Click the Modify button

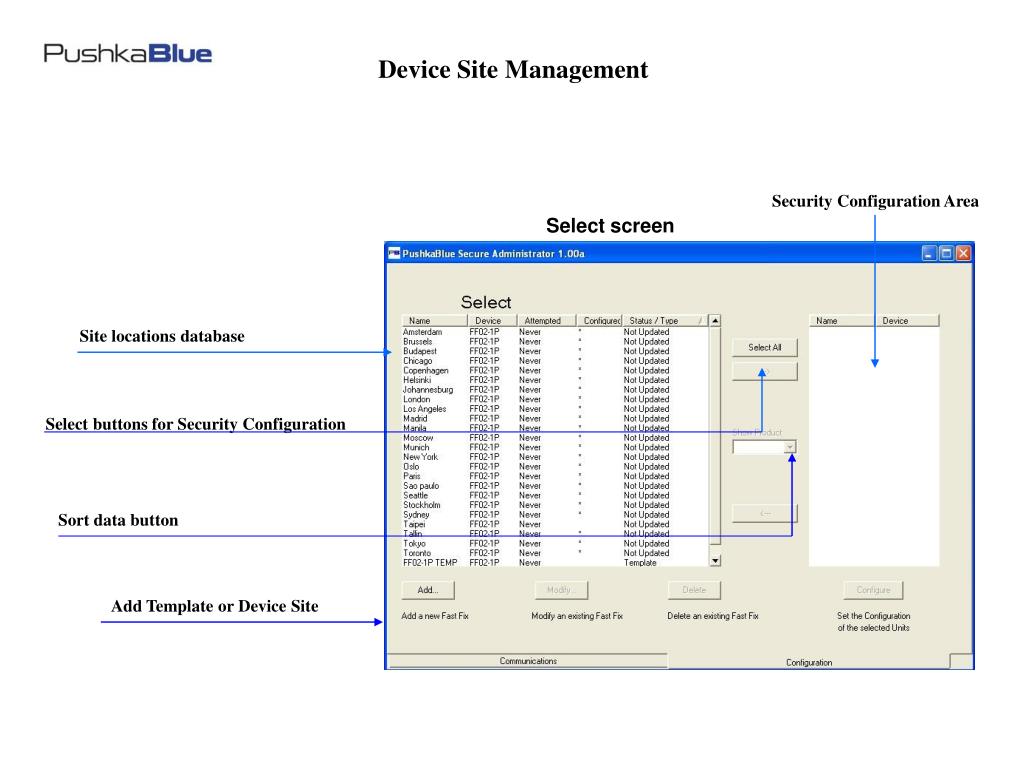(561, 590)
